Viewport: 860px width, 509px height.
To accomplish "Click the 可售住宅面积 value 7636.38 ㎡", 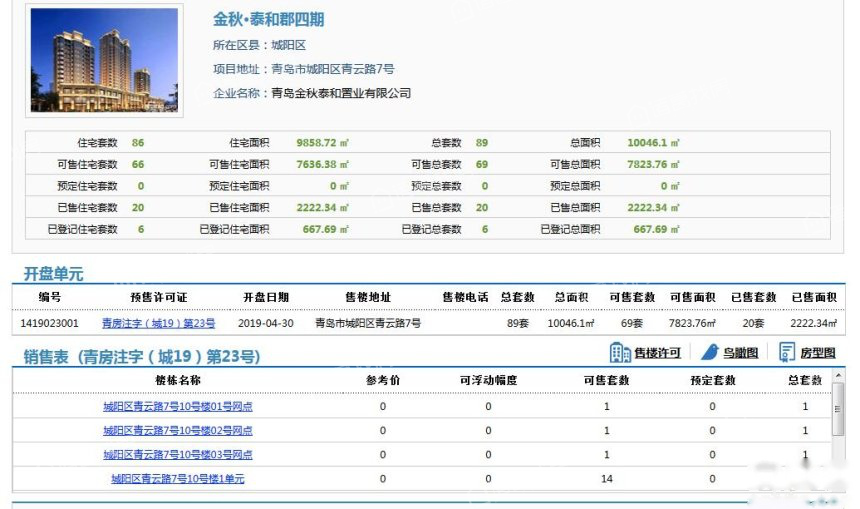I will coord(322,165).
